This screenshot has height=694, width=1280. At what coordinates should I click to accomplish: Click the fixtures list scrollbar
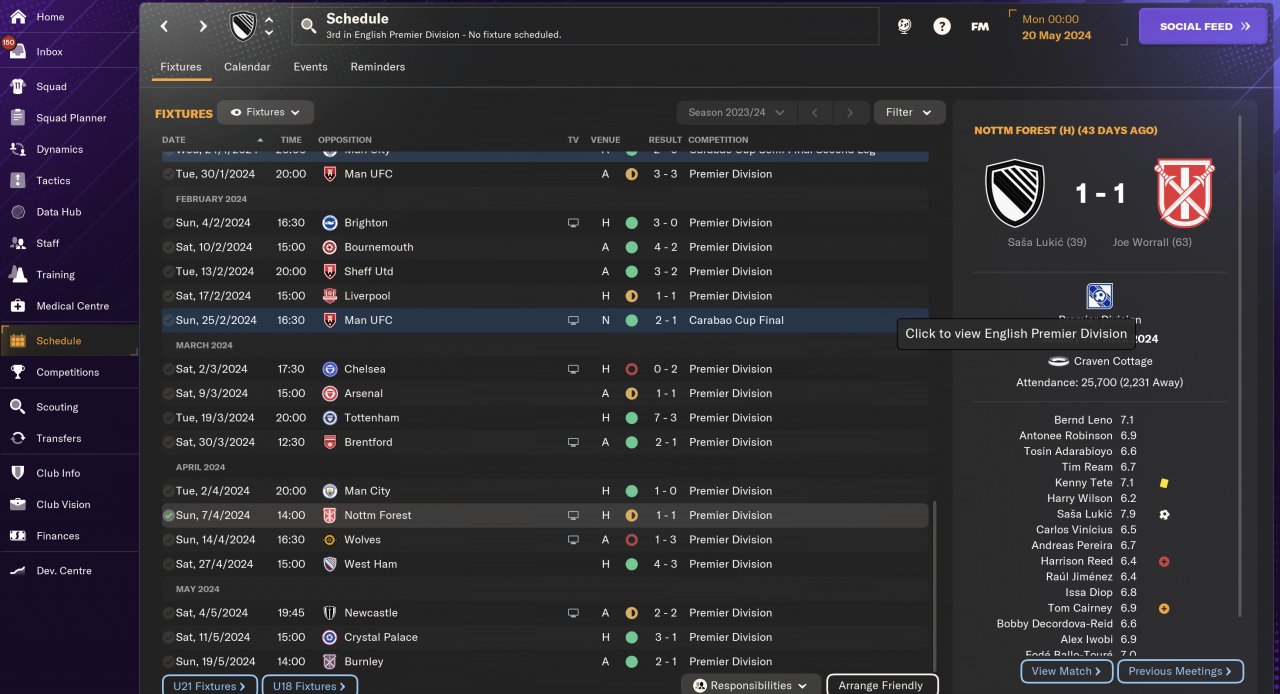point(936,586)
